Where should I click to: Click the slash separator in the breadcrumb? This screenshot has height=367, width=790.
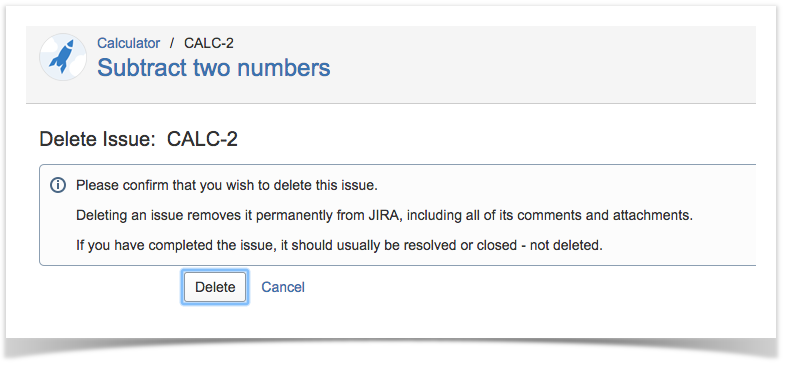click(x=172, y=43)
